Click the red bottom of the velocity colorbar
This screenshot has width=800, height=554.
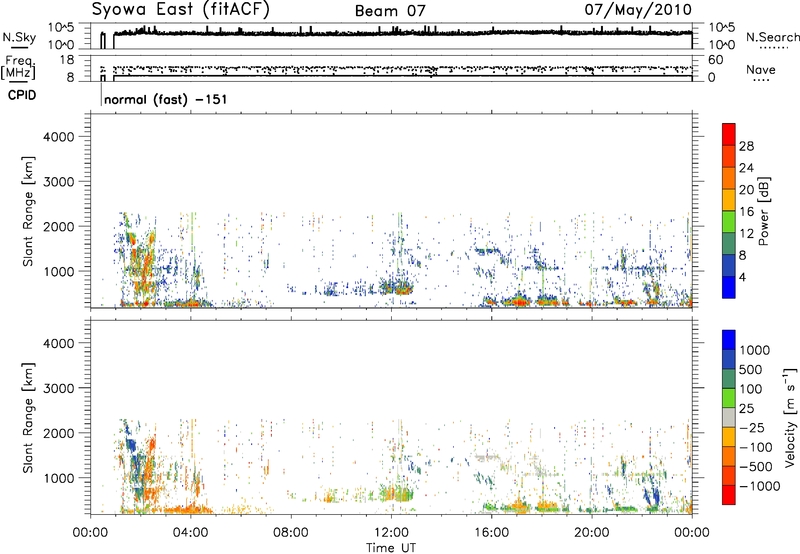coord(729,495)
